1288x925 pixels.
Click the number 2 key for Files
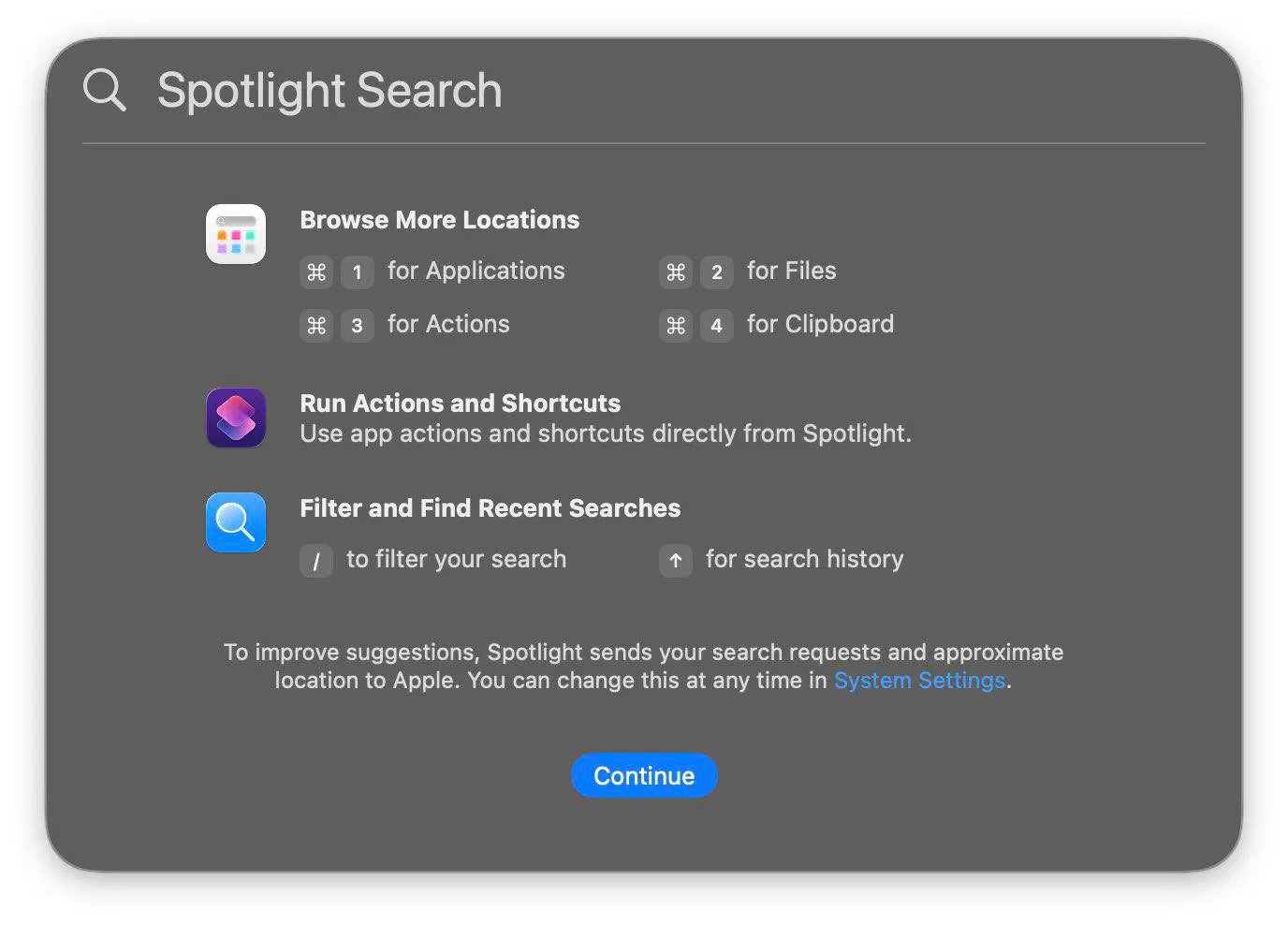point(716,272)
